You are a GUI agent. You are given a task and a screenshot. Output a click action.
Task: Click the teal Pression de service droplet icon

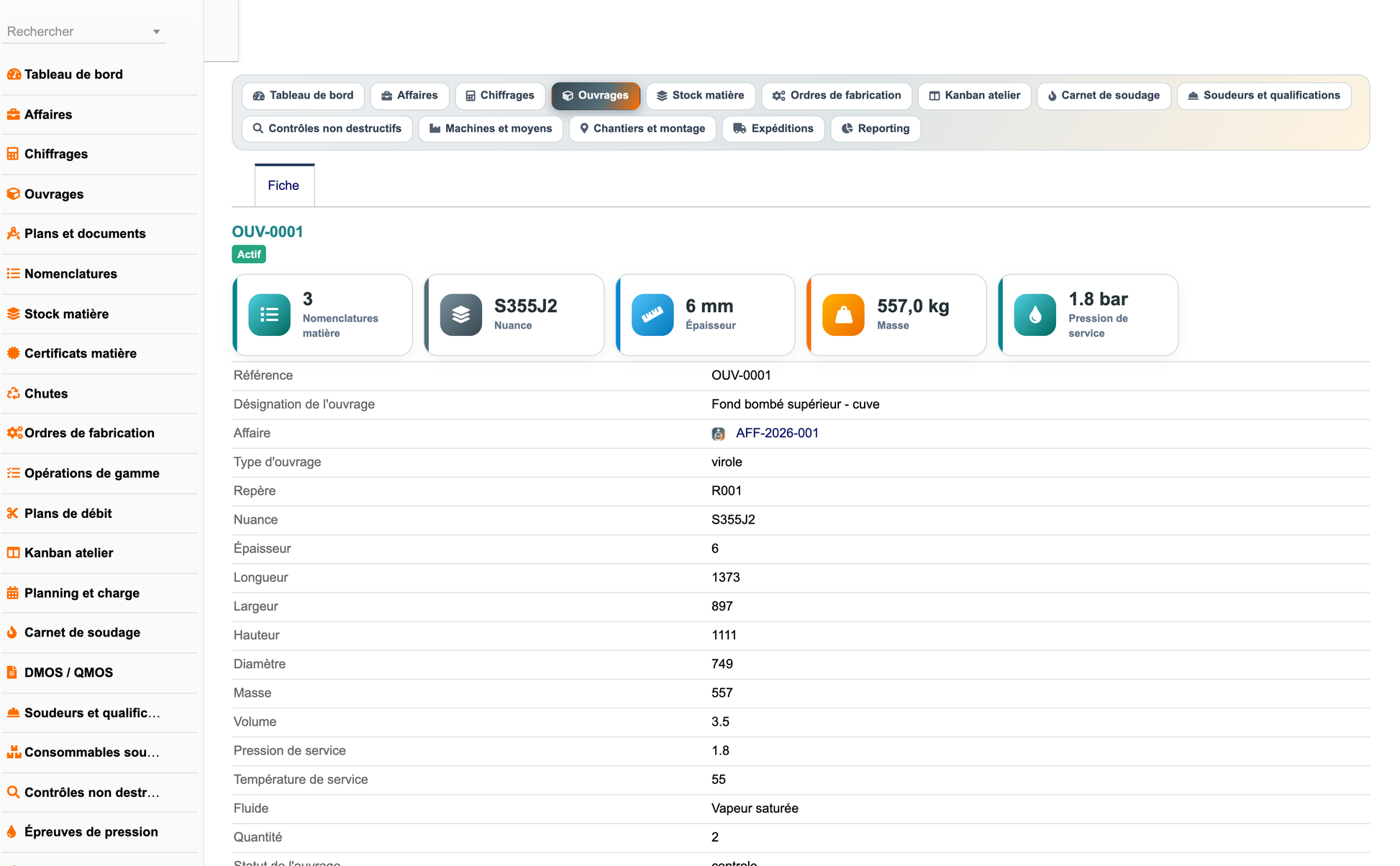click(1035, 315)
